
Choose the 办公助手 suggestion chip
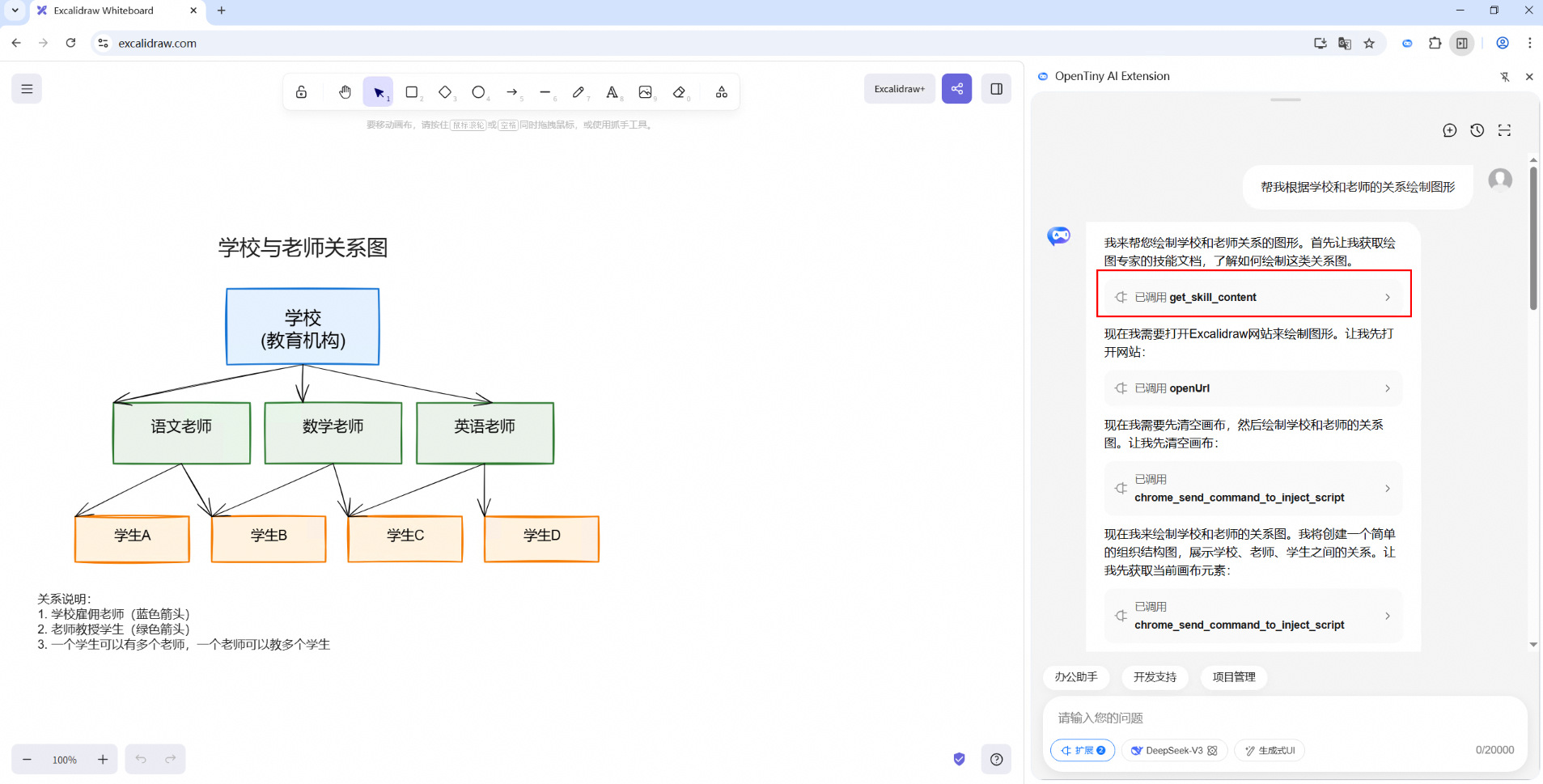pos(1076,677)
